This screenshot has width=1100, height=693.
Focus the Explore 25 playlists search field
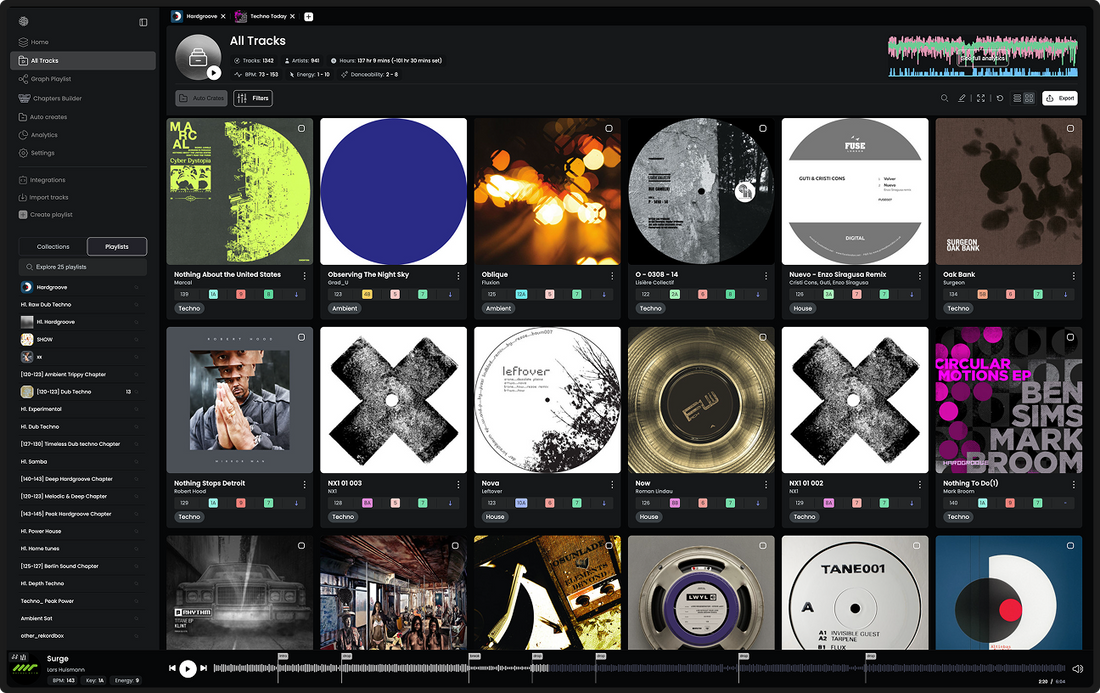point(83,267)
